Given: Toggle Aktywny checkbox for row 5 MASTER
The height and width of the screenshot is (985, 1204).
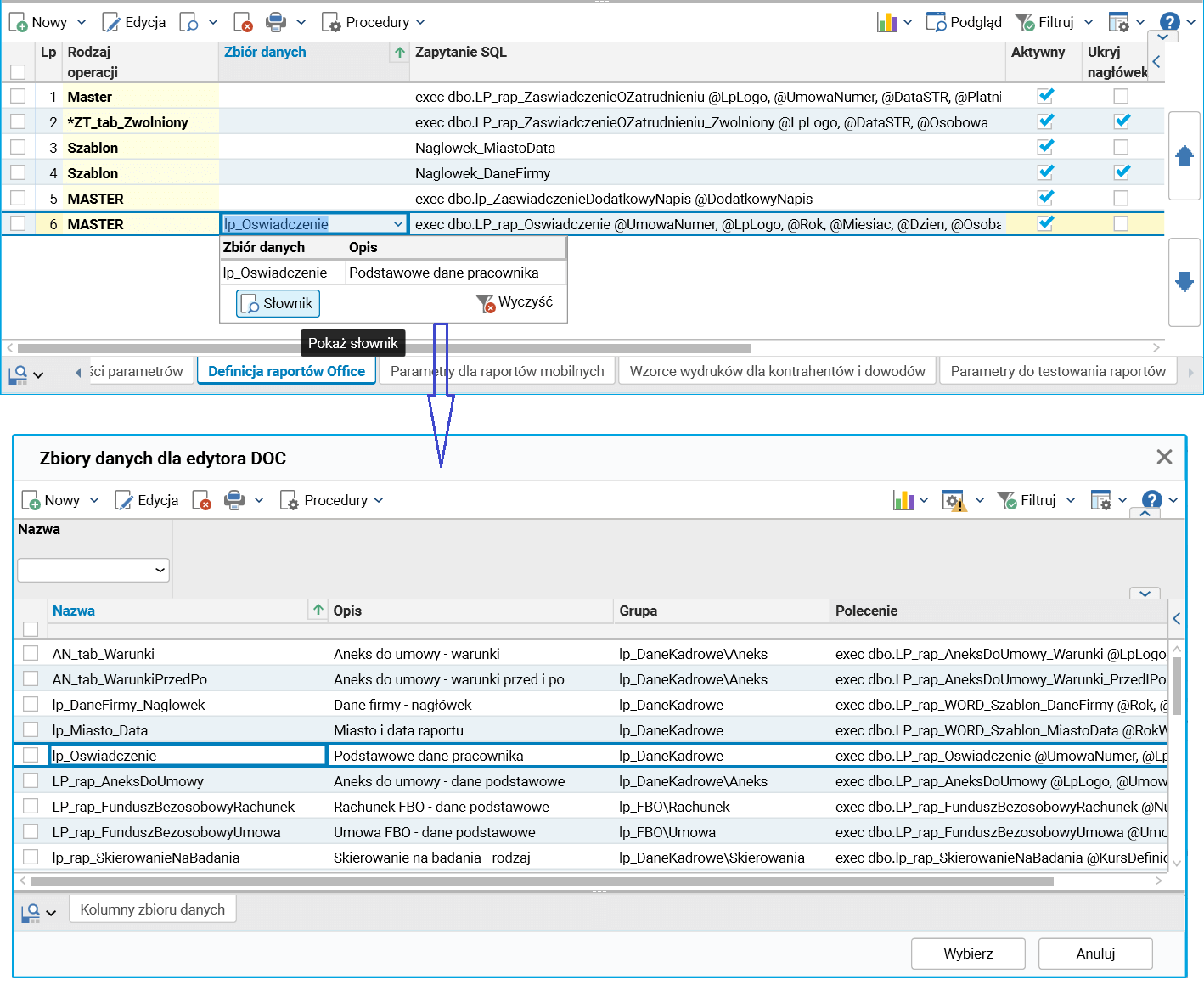Looking at the screenshot, I should point(1046,198).
